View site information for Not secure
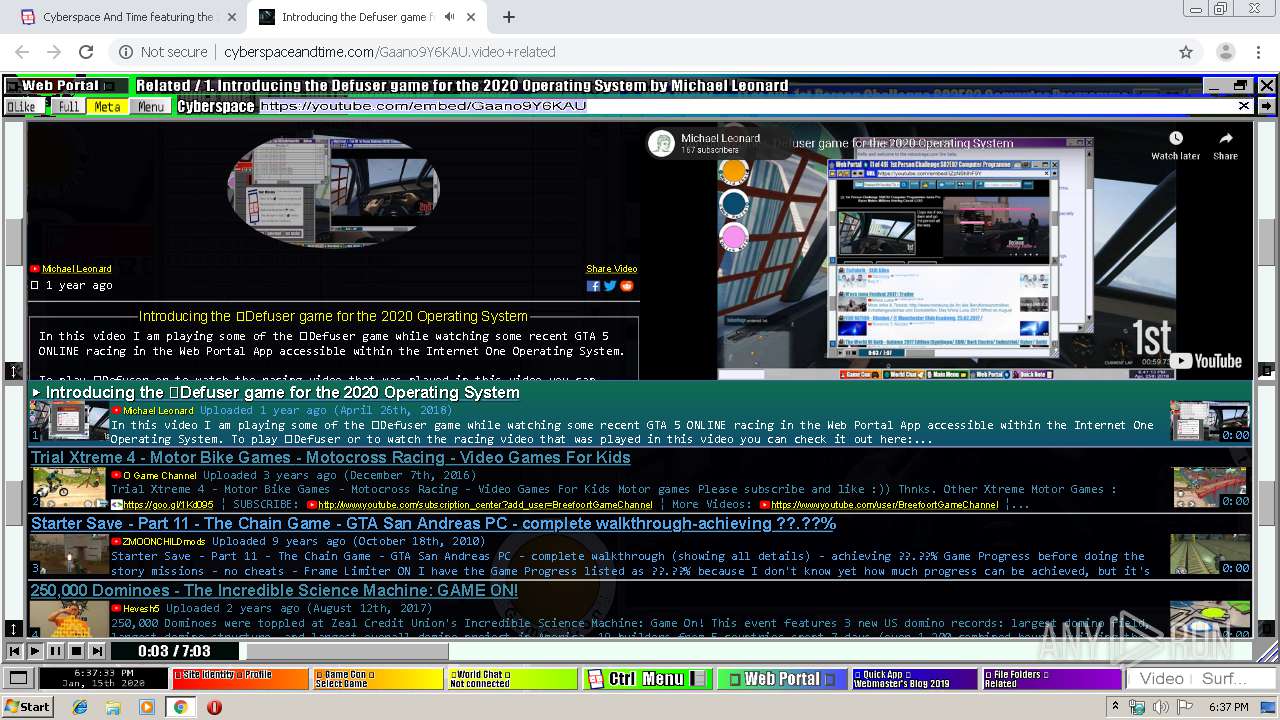The height and width of the screenshot is (720, 1280). click(x=163, y=52)
